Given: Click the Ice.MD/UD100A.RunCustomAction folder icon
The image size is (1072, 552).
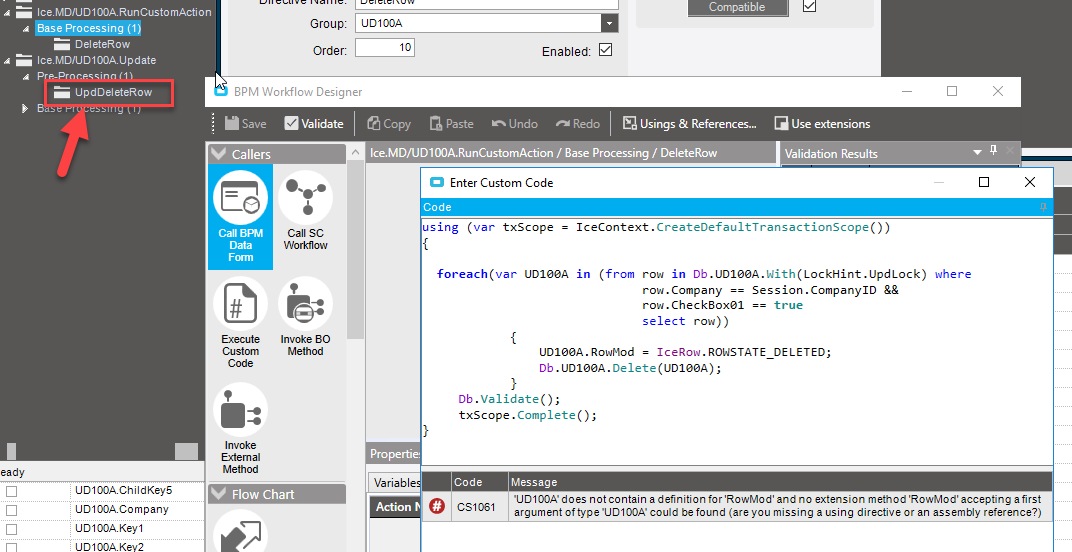Looking at the screenshot, I should pyautogui.click(x=24, y=12).
